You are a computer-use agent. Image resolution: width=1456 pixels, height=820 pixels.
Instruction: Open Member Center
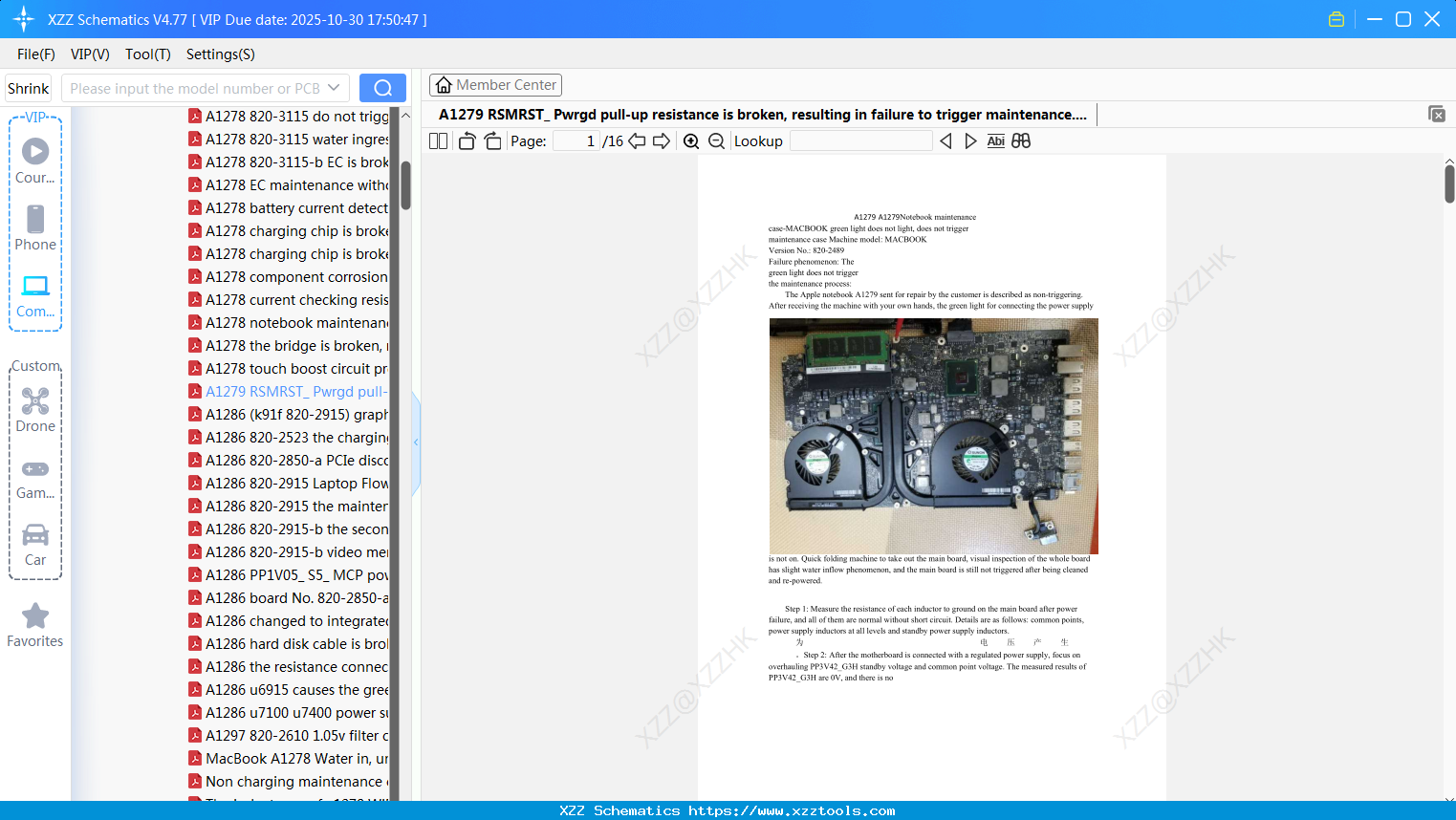click(495, 85)
